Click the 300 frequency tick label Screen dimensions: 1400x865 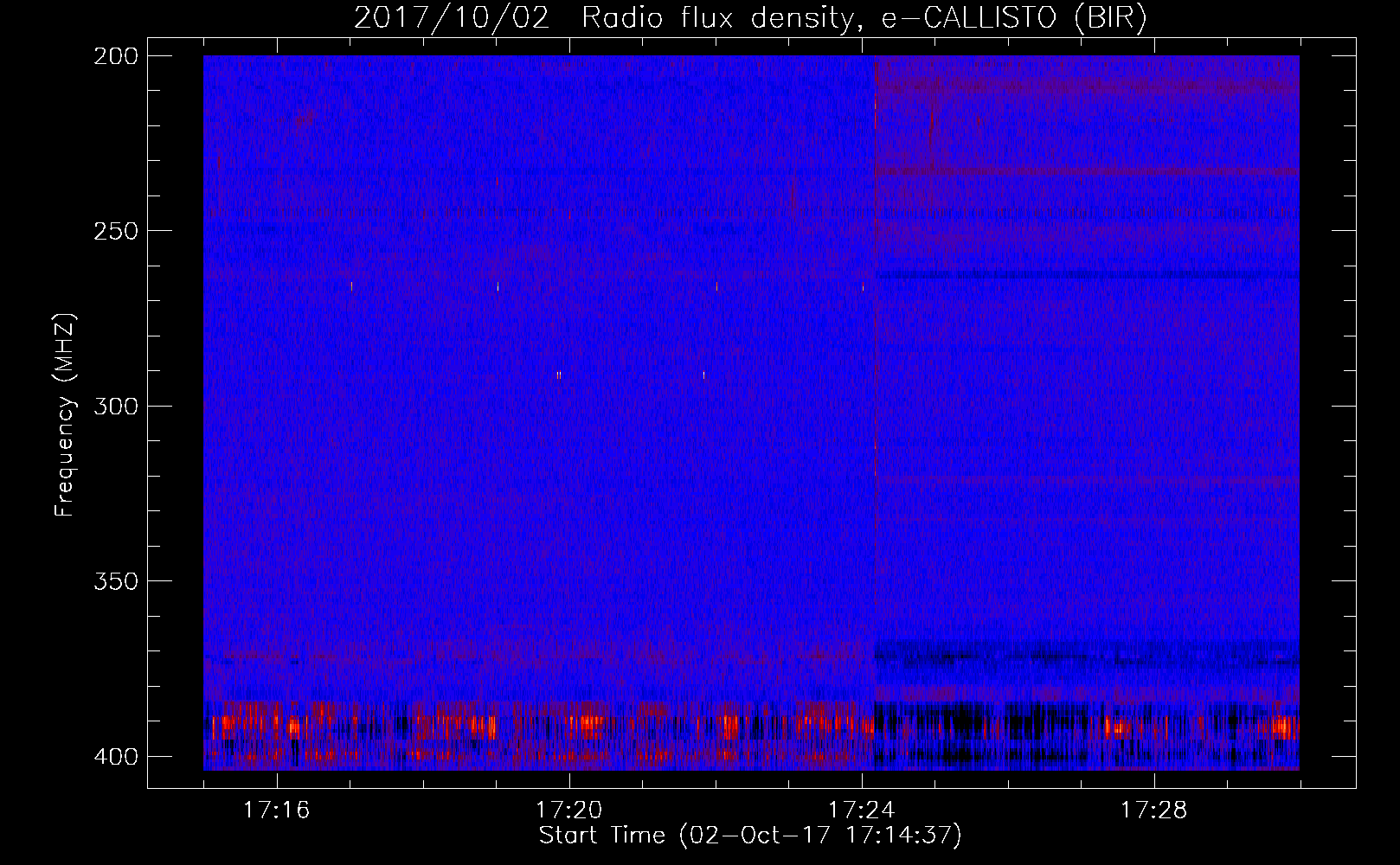click(x=115, y=406)
